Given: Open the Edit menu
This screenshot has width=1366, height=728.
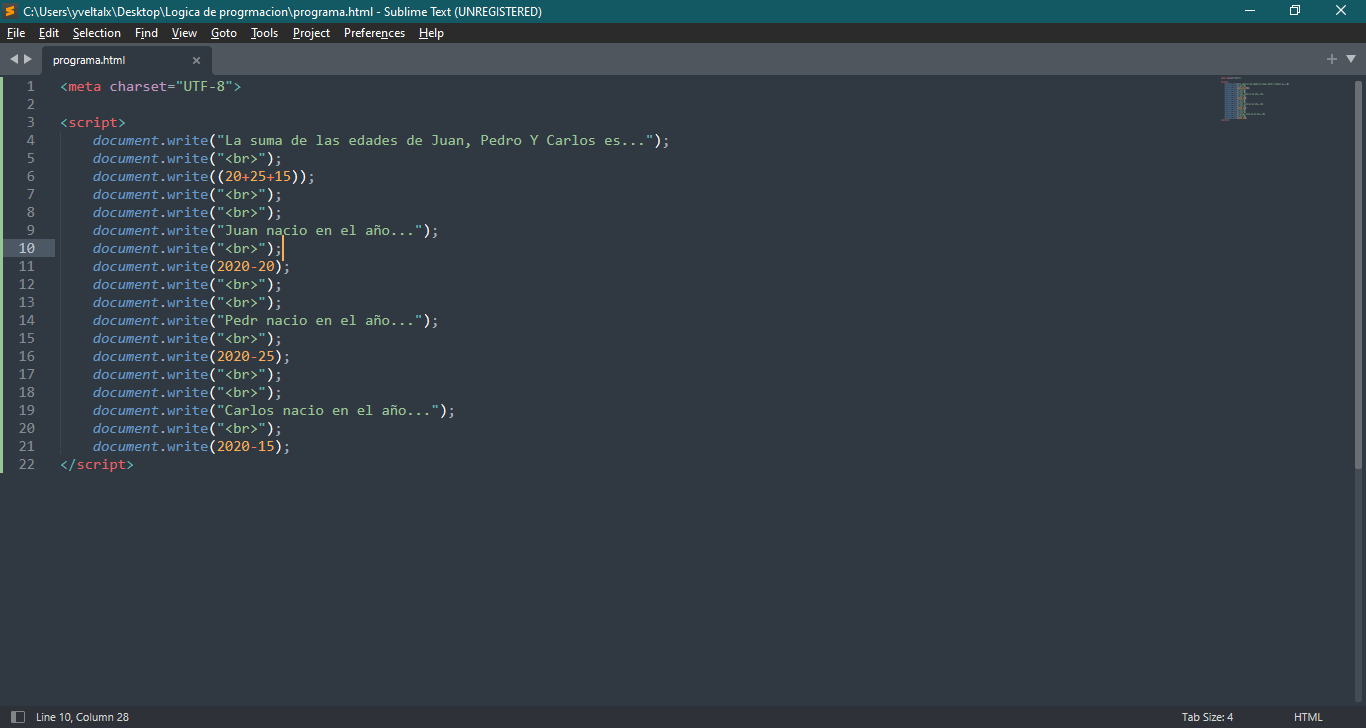Looking at the screenshot, I should pos(49,33).
